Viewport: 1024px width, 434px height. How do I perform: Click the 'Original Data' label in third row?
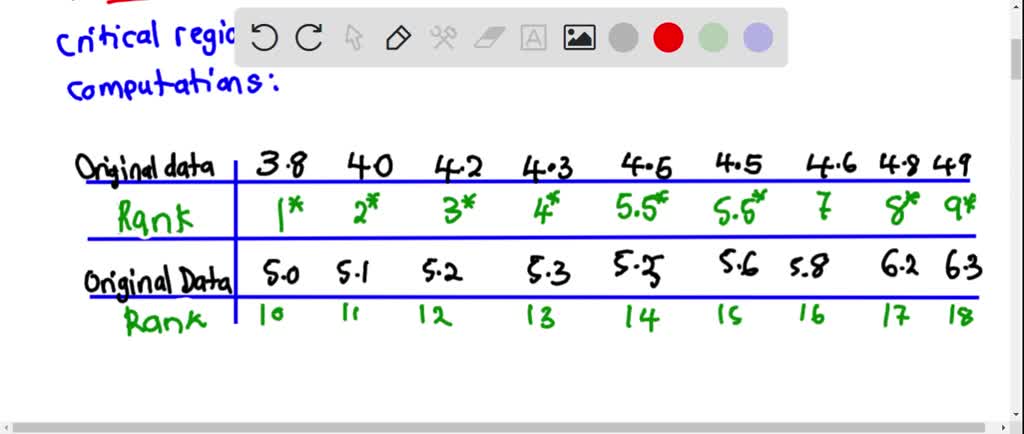158,281
